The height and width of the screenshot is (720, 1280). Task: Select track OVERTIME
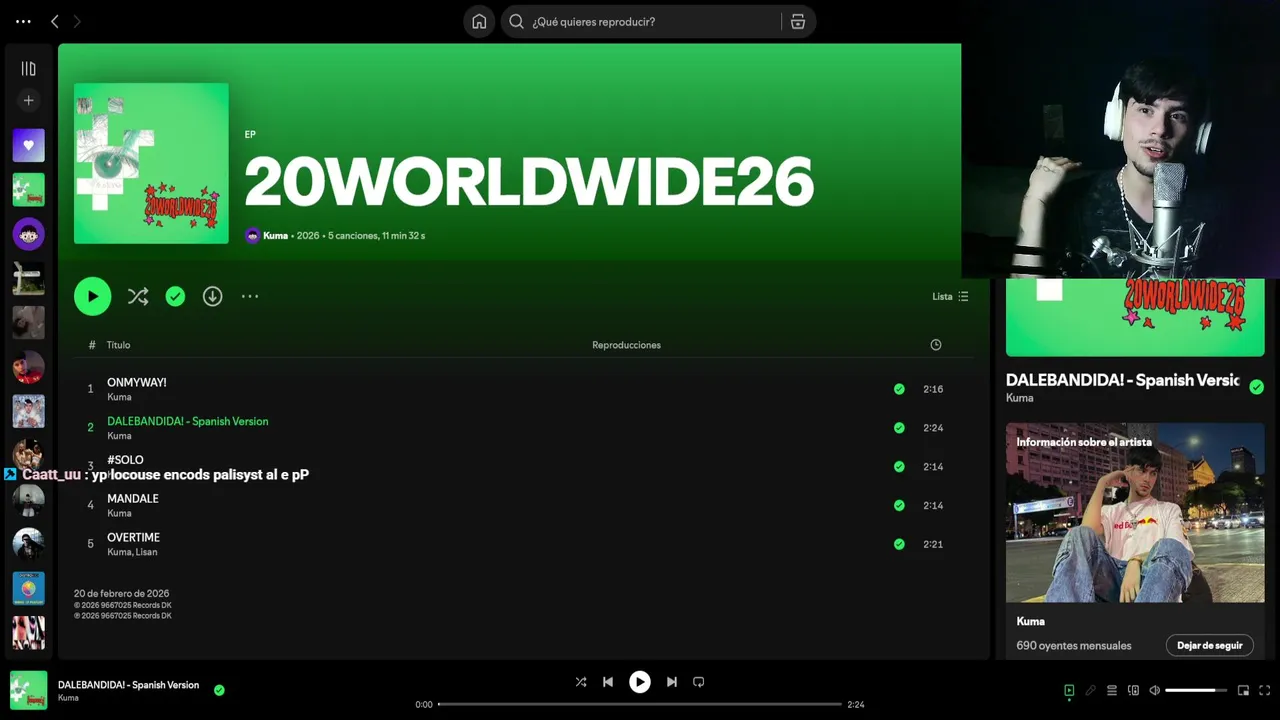tap(133, 537)
